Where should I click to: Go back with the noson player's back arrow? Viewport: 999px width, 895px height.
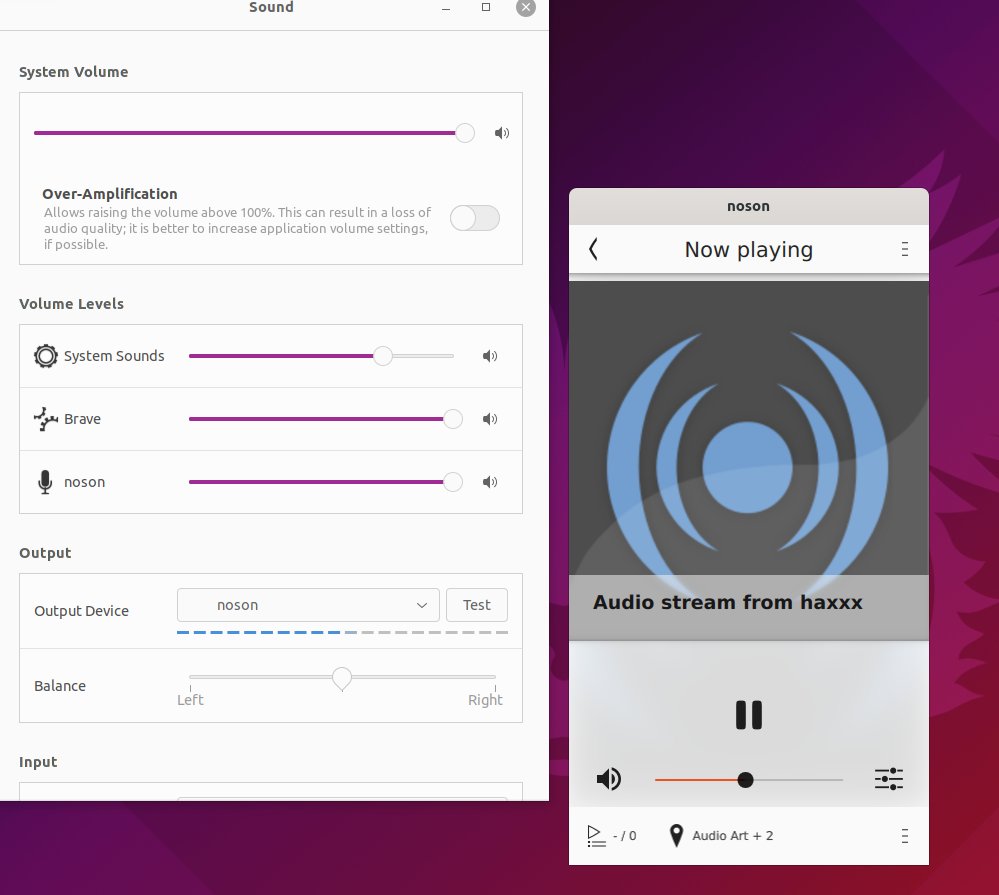click(x=593, y=249)
